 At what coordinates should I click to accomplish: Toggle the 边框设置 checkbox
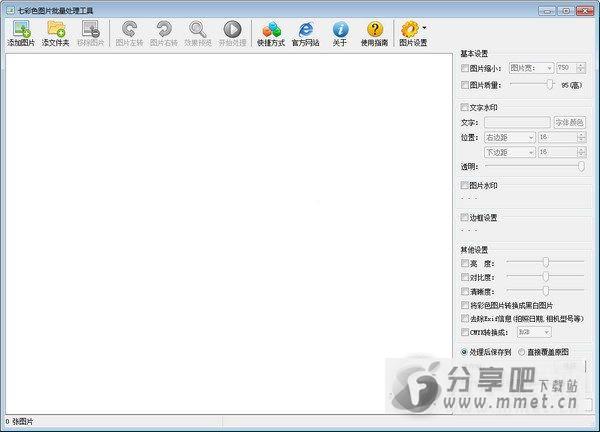tap(465, 217)
